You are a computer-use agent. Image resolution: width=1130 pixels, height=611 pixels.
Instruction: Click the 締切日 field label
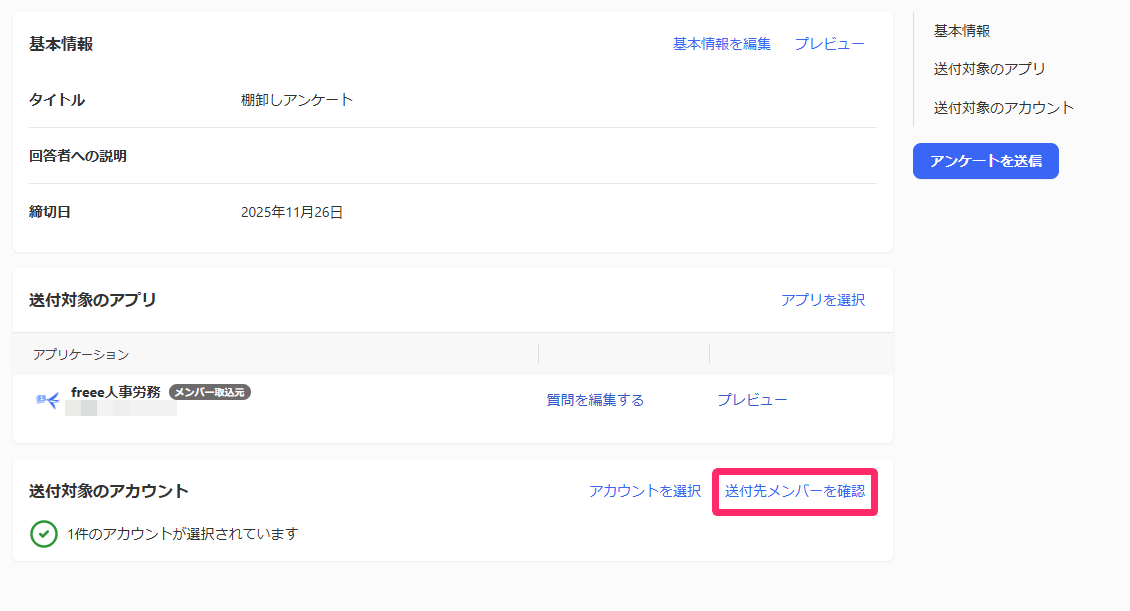50,213
